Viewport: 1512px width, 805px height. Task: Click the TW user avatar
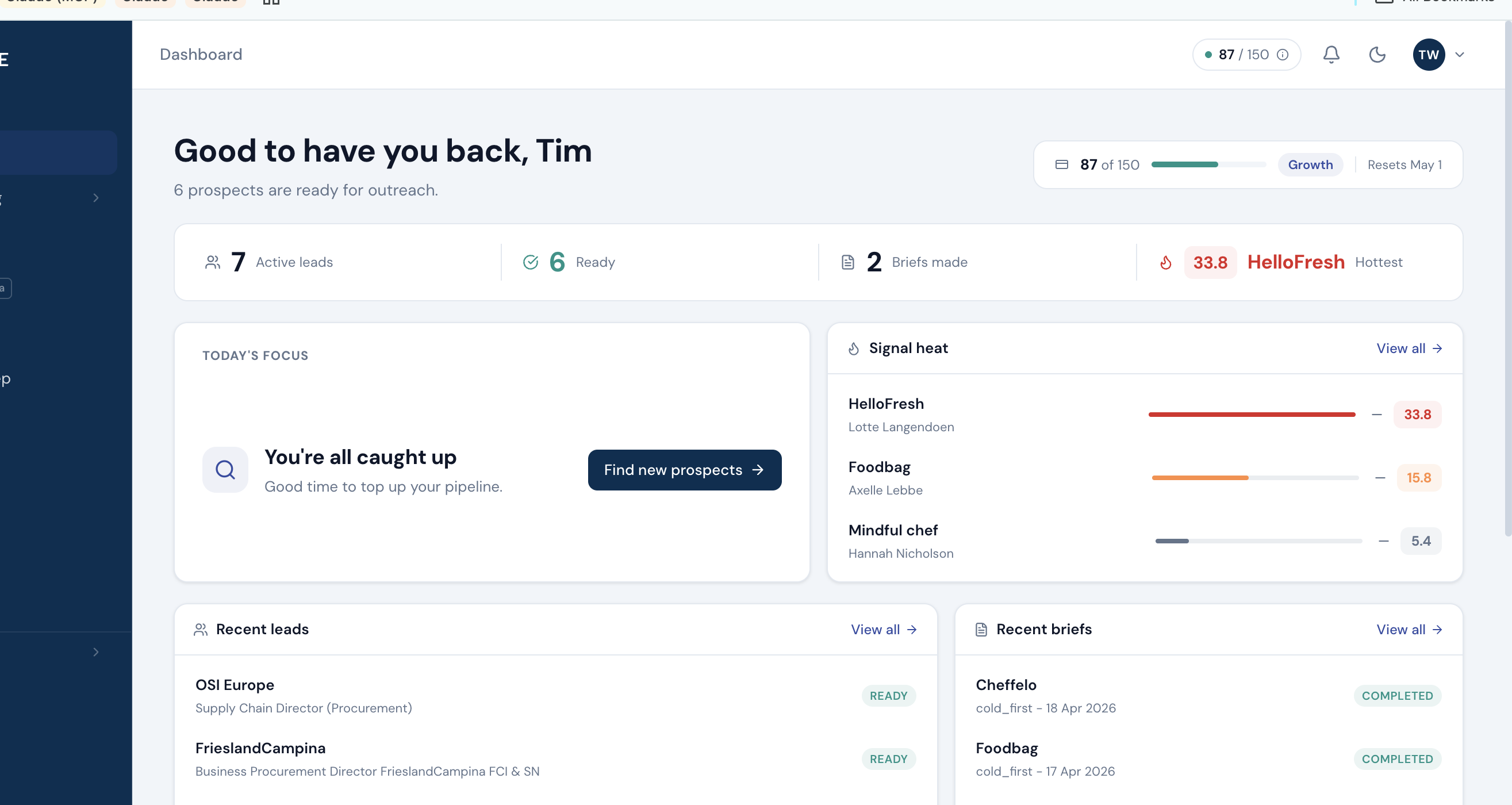[1428, 55]
